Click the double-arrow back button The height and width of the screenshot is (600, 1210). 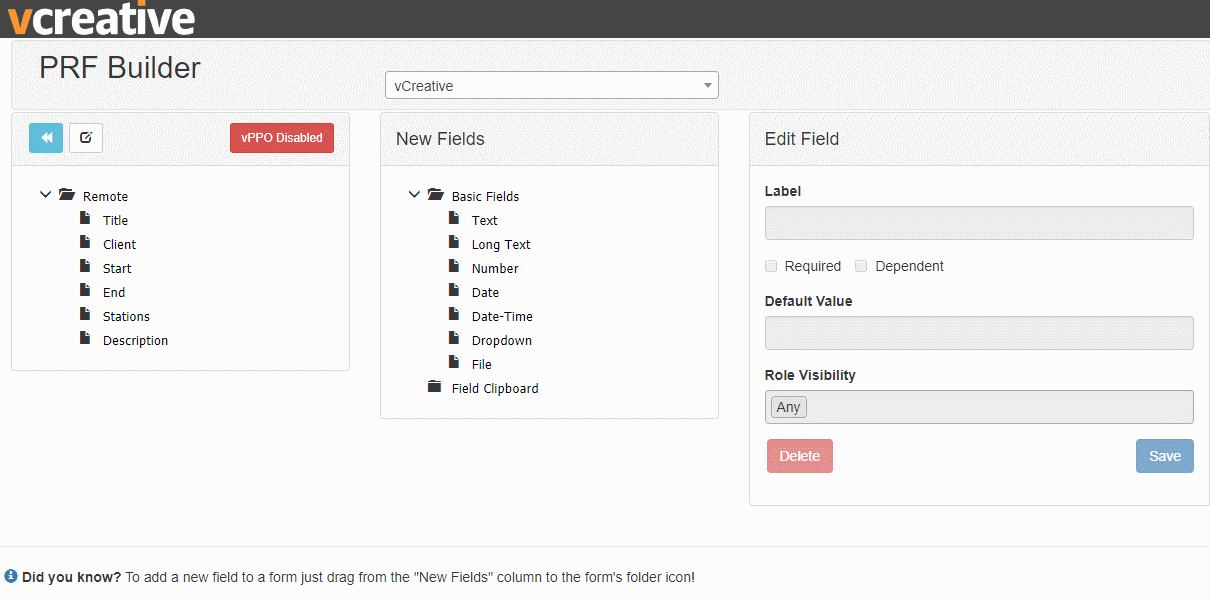point(46,138)
